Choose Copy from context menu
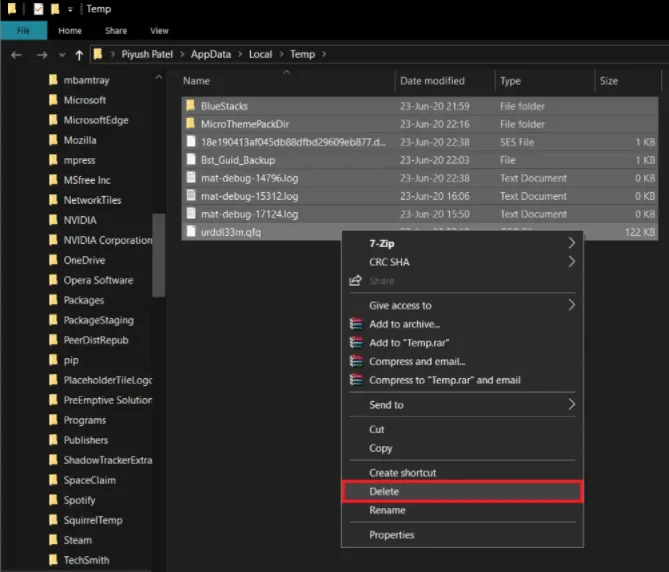 (462, 448)
